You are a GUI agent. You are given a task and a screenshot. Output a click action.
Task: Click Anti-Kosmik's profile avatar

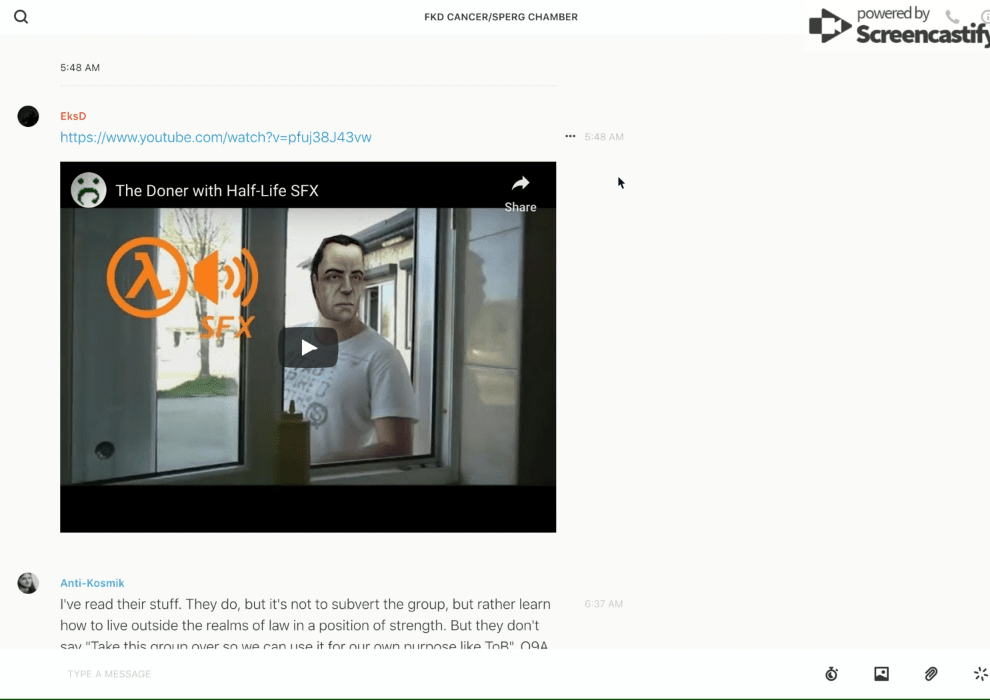click(x=28, y=583)
